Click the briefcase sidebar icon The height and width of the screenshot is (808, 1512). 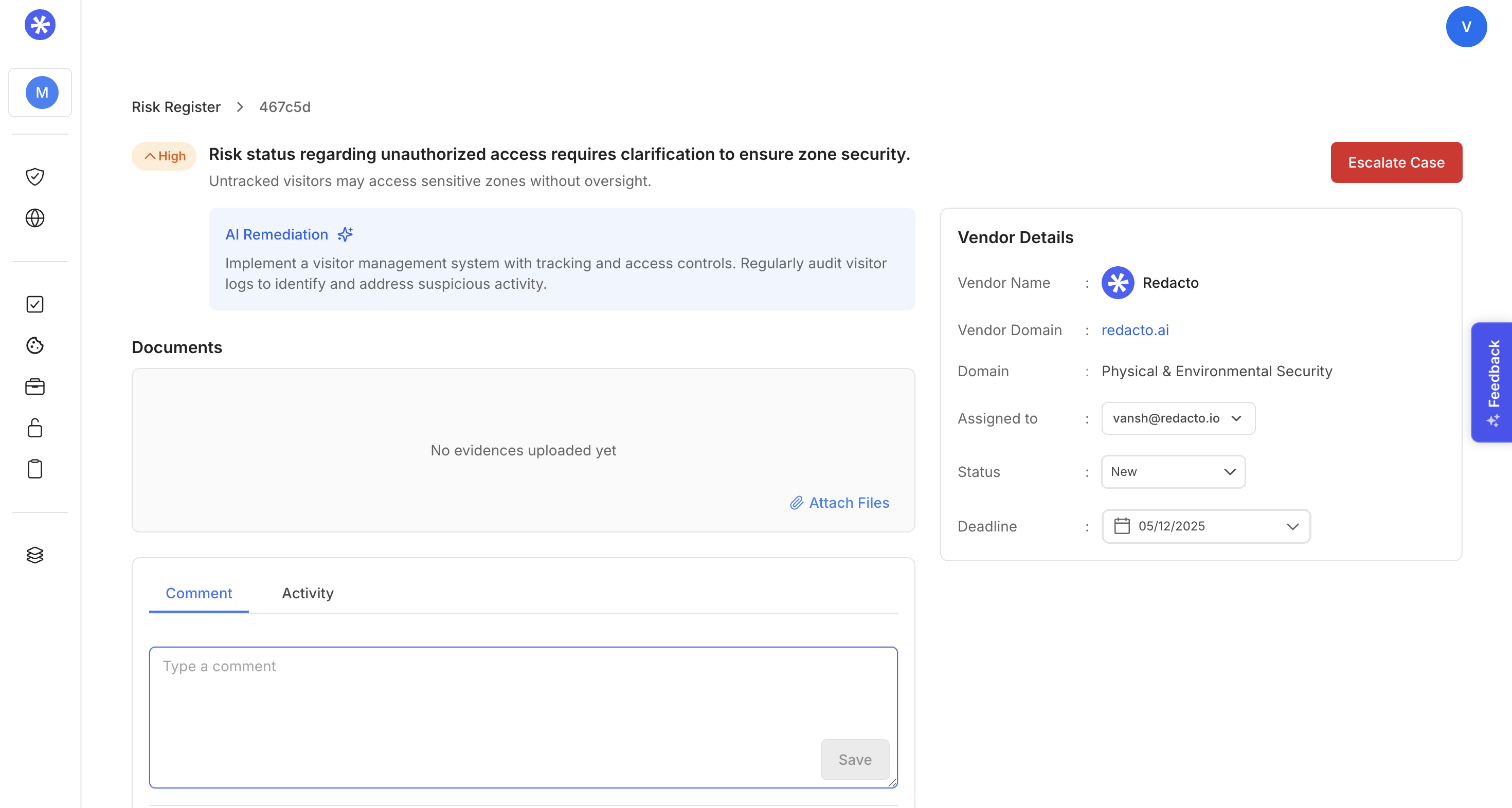coord(35,387)
